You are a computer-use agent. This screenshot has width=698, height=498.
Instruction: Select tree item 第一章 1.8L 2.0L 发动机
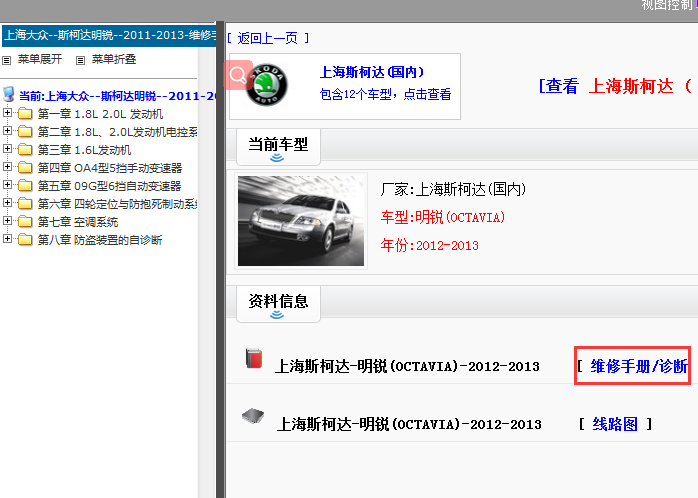[x=100, y=114]
